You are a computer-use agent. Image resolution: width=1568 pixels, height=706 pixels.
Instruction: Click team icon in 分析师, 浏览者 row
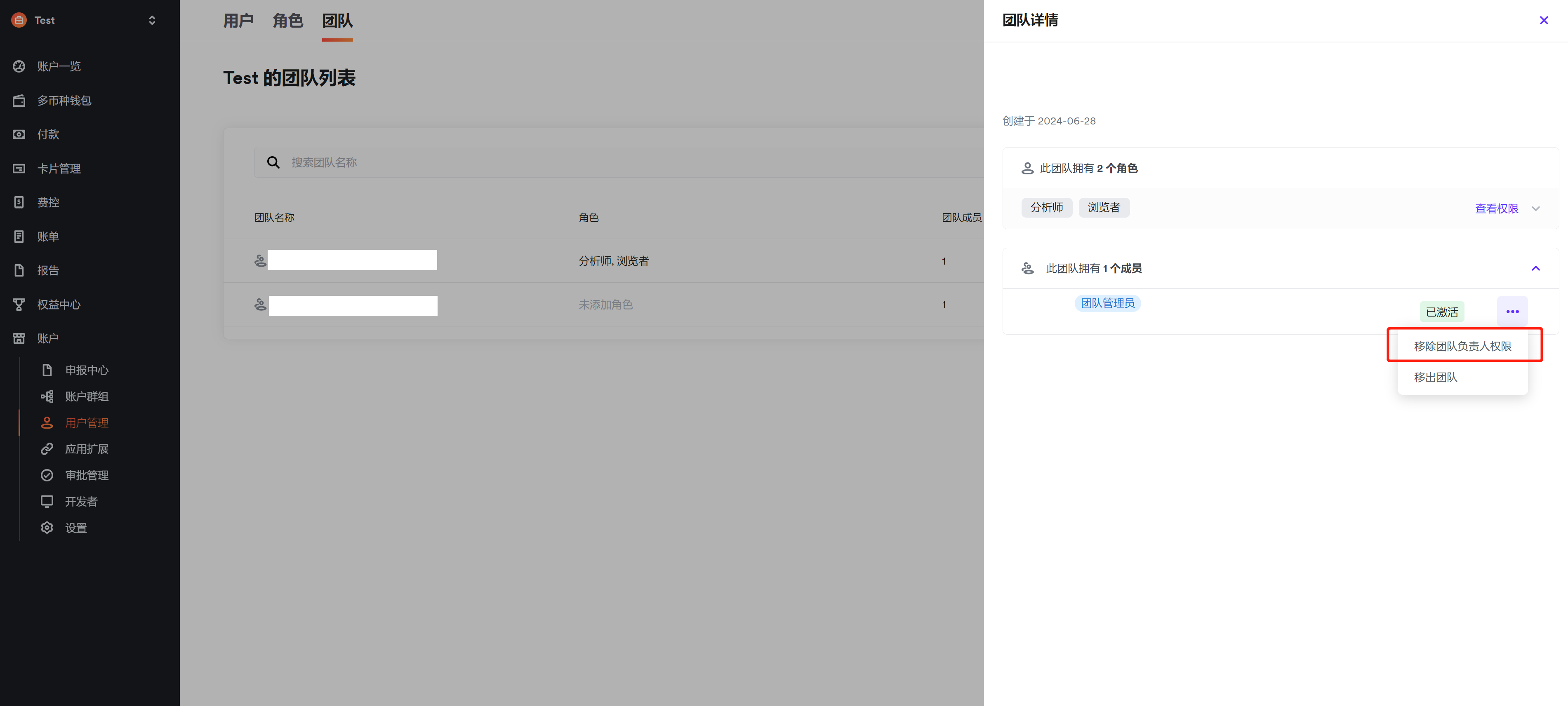[260, 261]
